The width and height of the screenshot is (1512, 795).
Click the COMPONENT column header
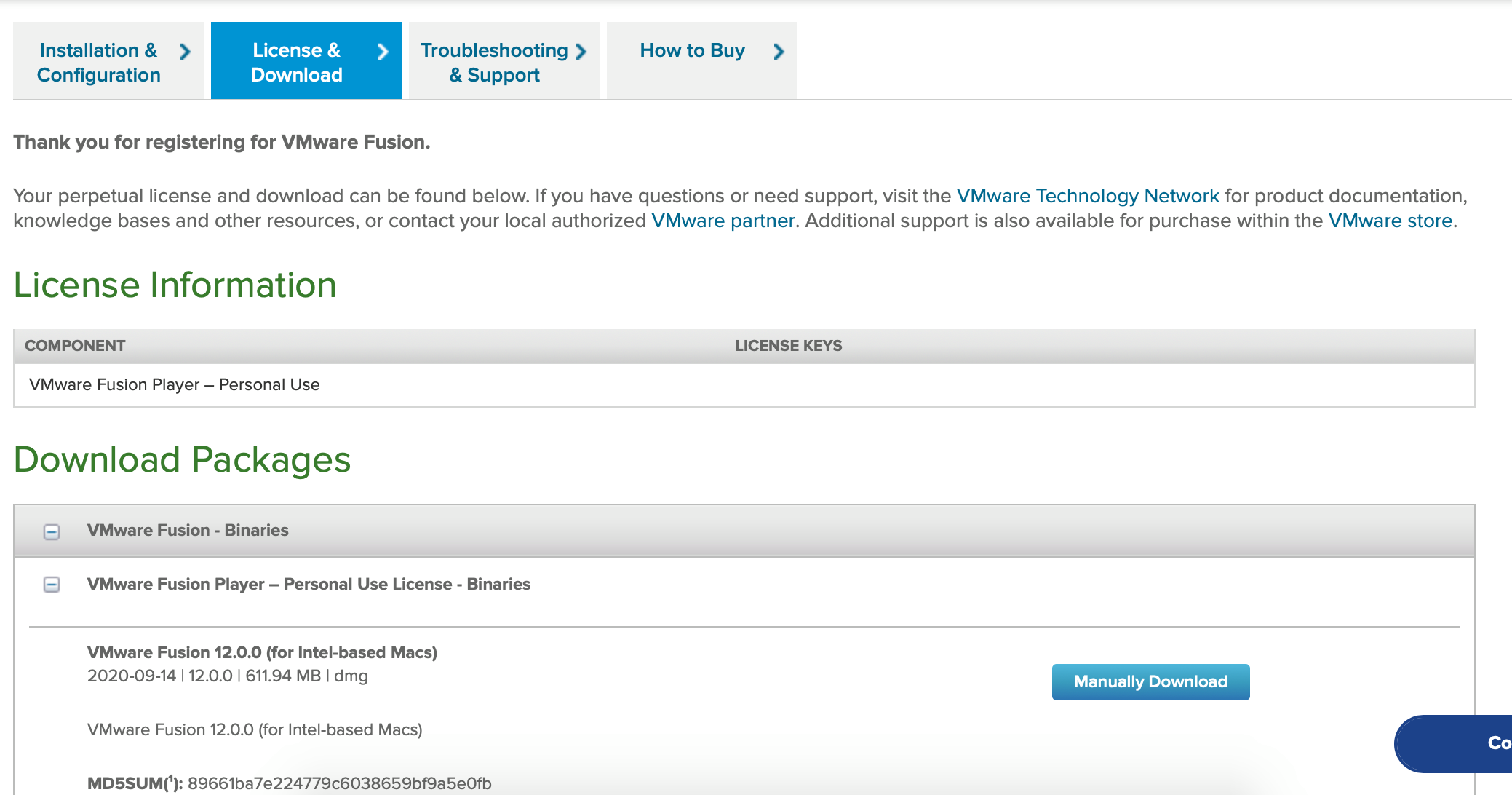tap(75, 346)
